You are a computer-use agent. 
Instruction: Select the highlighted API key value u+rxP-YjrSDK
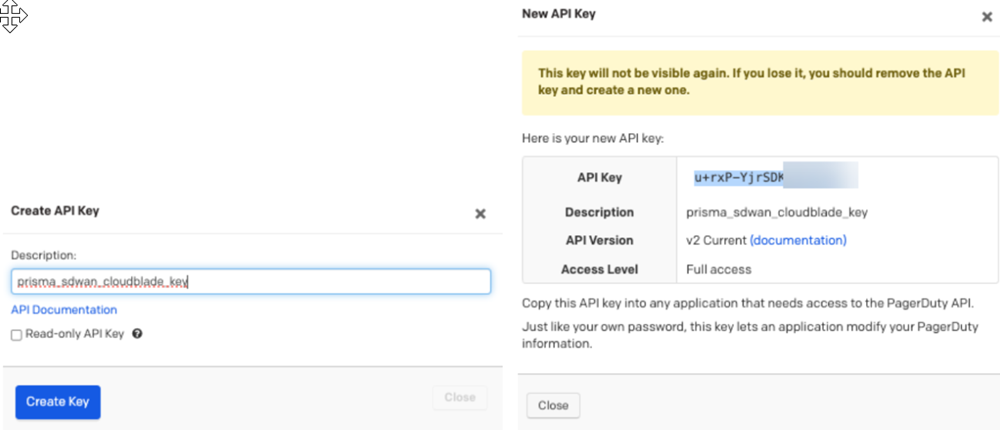739,177
